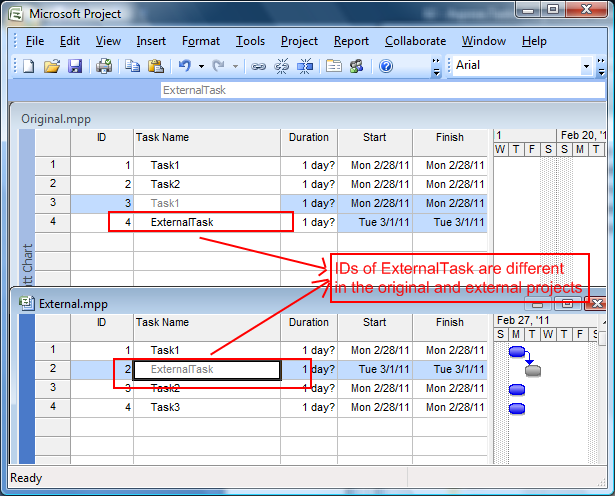Click the Paste clipboard icon
The image size is (615, 496).
156,66
